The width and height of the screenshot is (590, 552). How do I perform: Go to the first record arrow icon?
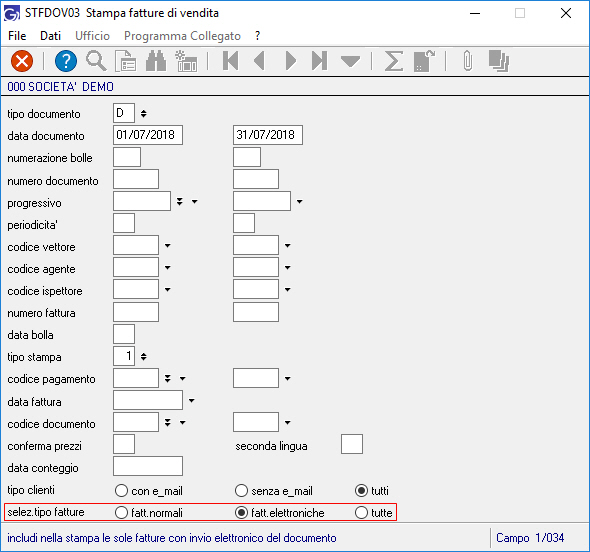[230, 61]
